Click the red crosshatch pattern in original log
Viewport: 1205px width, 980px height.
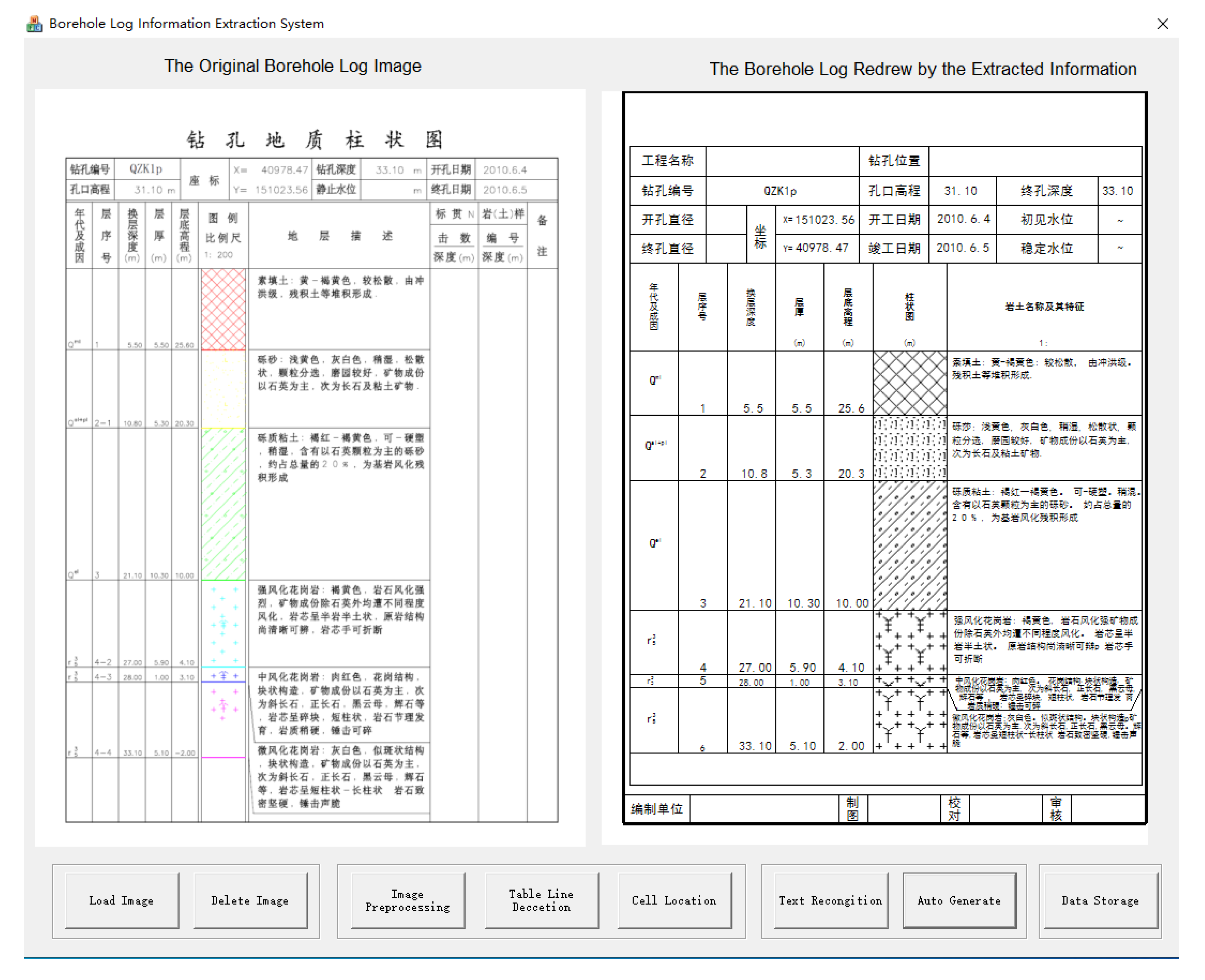tap(223, 309)
